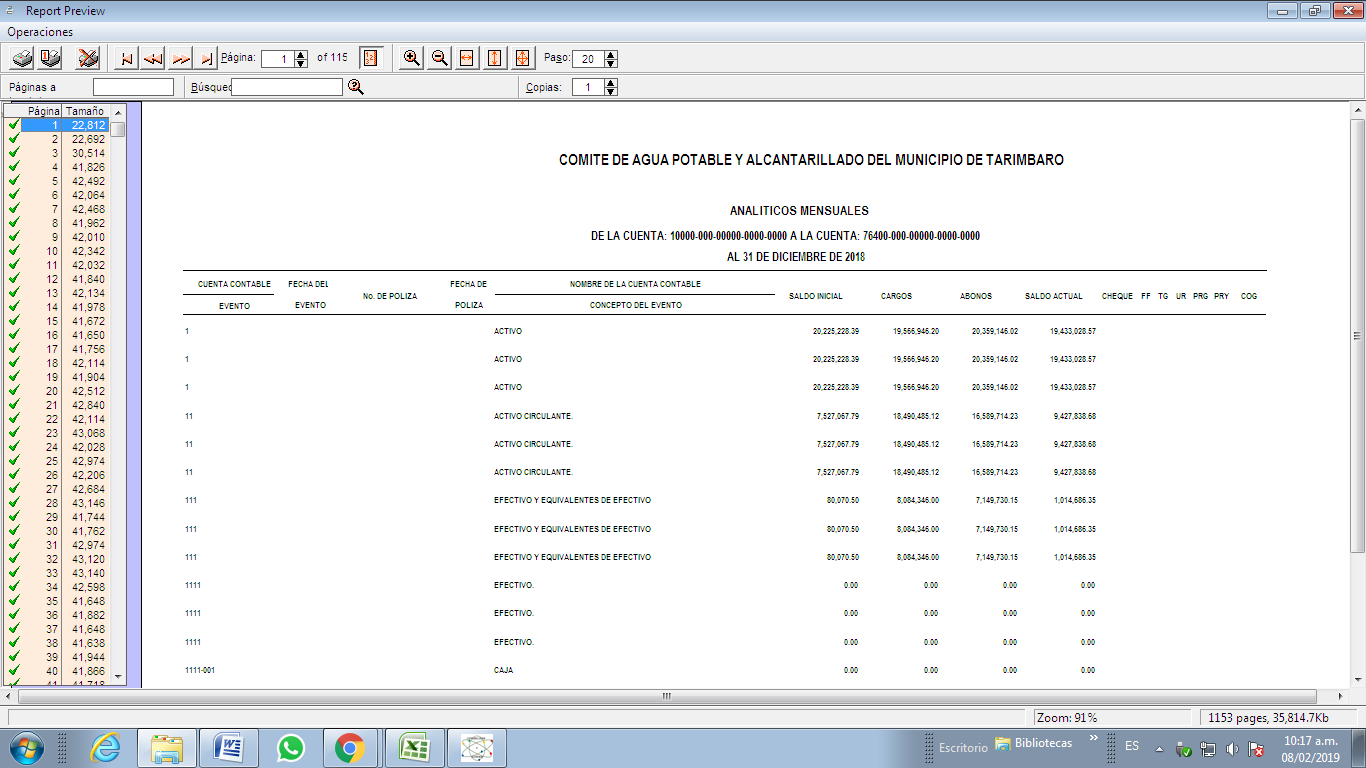Click the Tamaño column header
1366x768 pixels.
[x=85, y=111]
